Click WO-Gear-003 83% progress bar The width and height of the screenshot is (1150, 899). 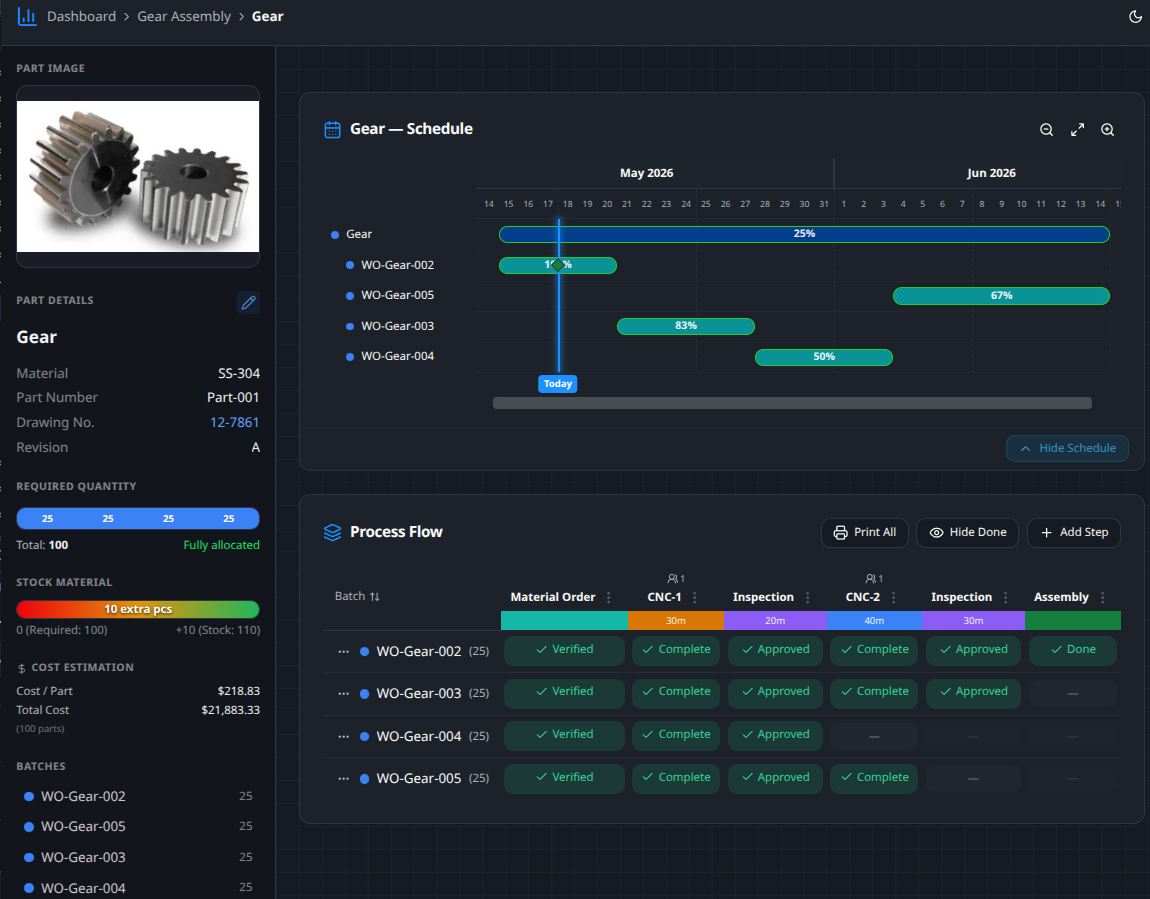pyautogui.click(x=686, y=326)
